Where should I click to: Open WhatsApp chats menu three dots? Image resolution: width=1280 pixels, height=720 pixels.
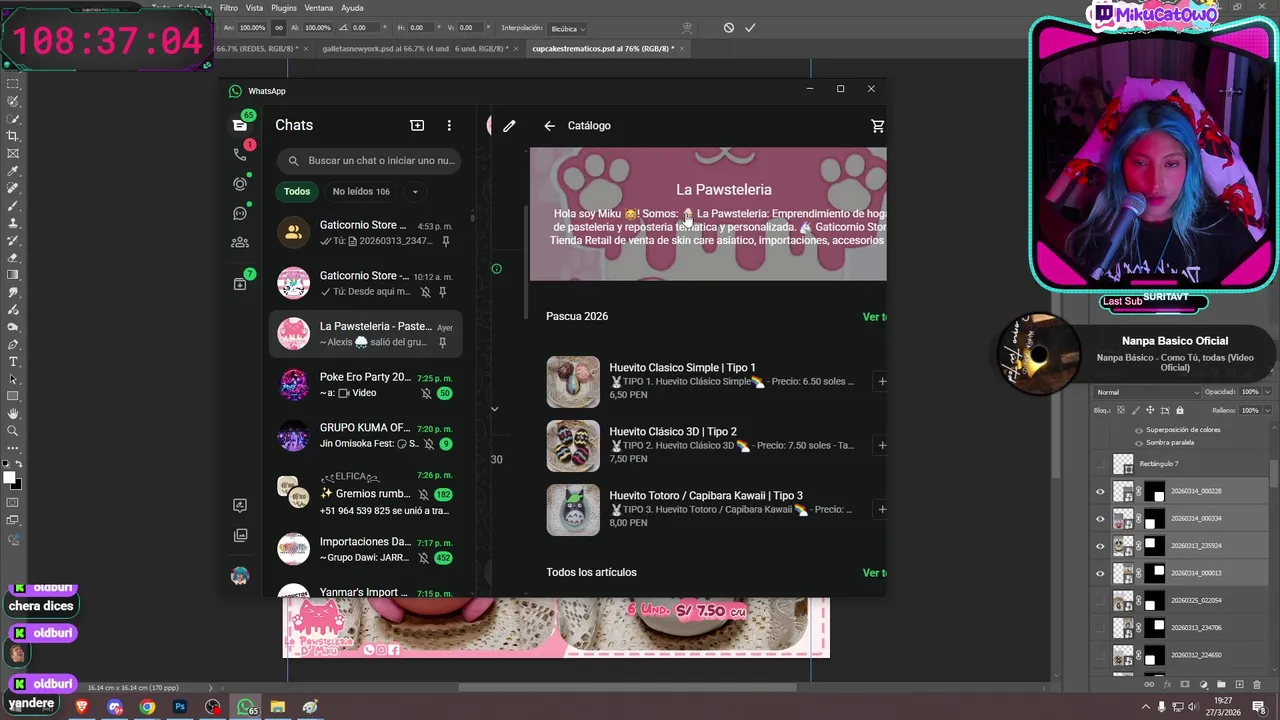click(449, 125)
